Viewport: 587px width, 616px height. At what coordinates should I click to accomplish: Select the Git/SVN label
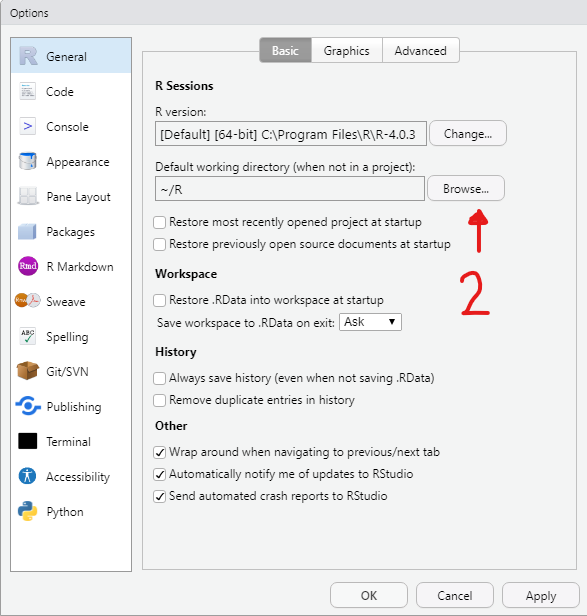pos(67,371)
